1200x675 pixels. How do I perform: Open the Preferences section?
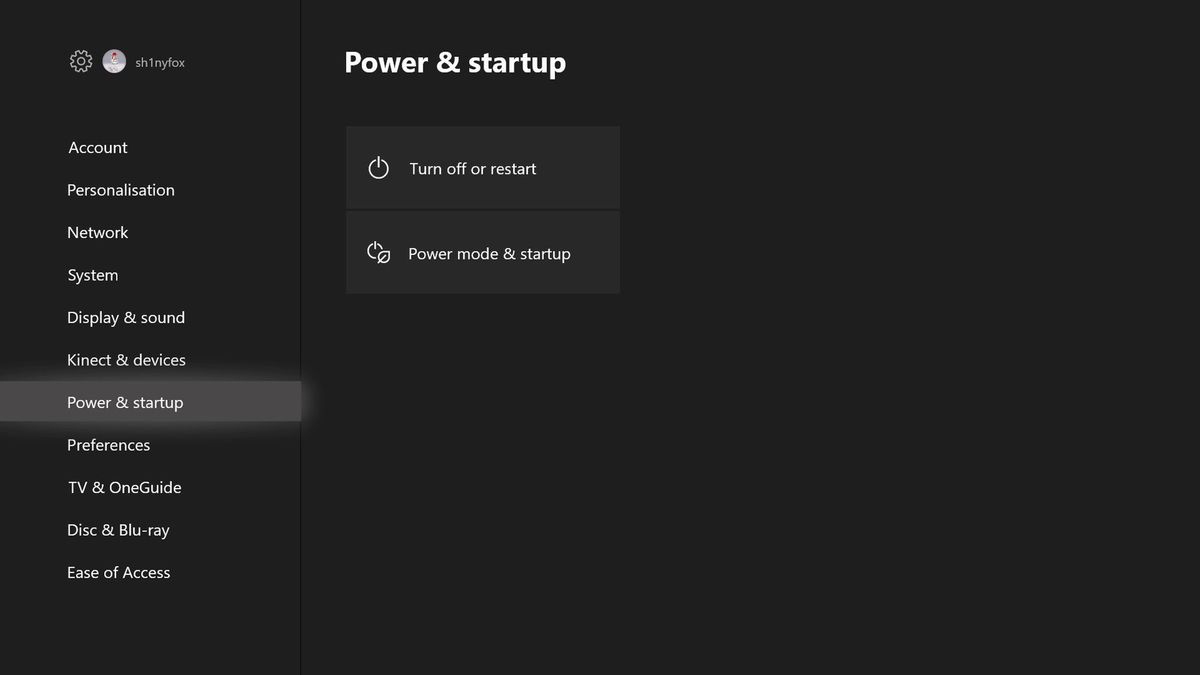coord(108,445)
